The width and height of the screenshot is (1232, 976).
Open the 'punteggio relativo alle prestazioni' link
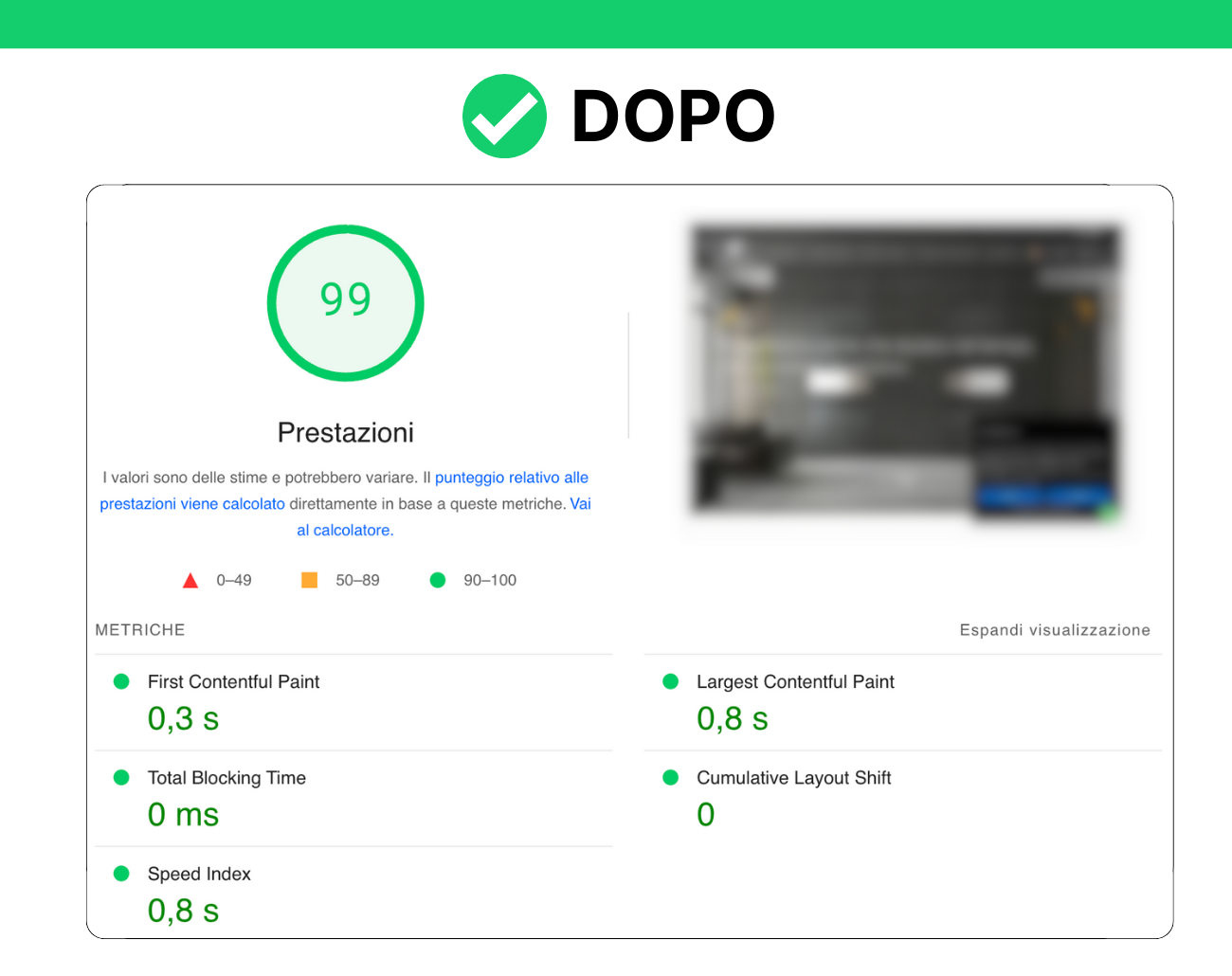point(511,478)
